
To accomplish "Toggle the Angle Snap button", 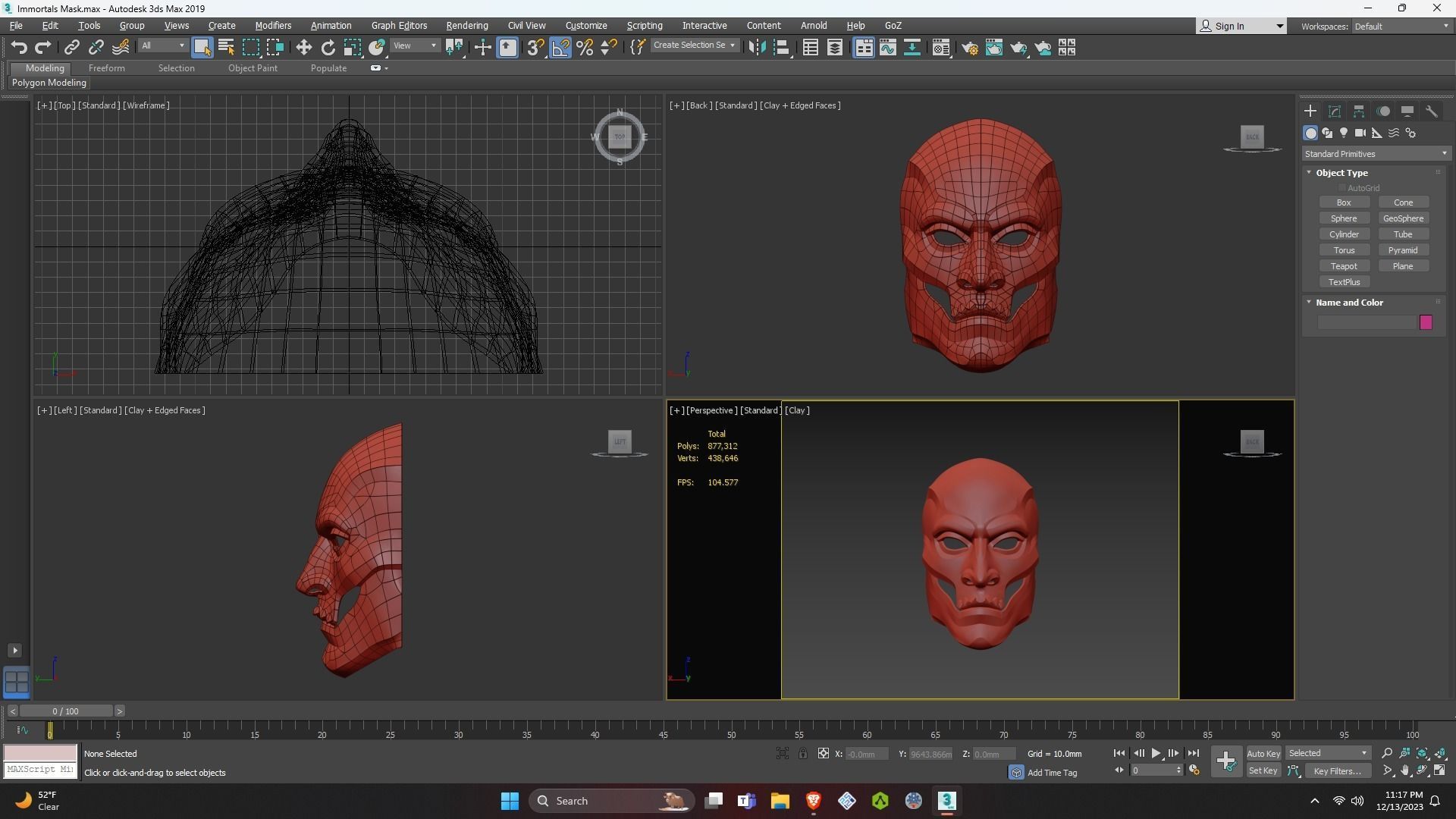I will click(560, 48).
